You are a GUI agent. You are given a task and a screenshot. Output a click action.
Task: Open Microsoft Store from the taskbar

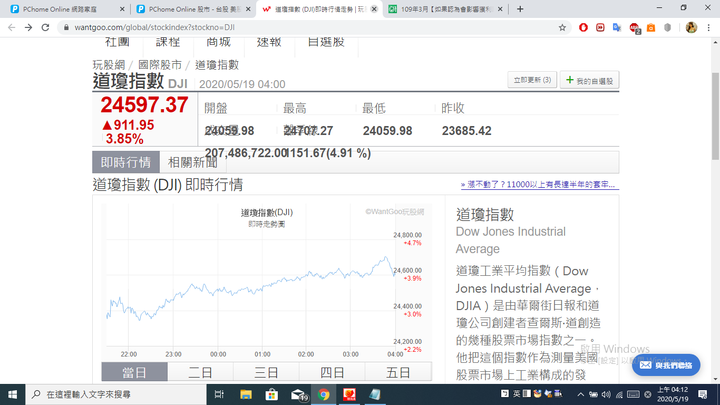click(x=271, y=394)
